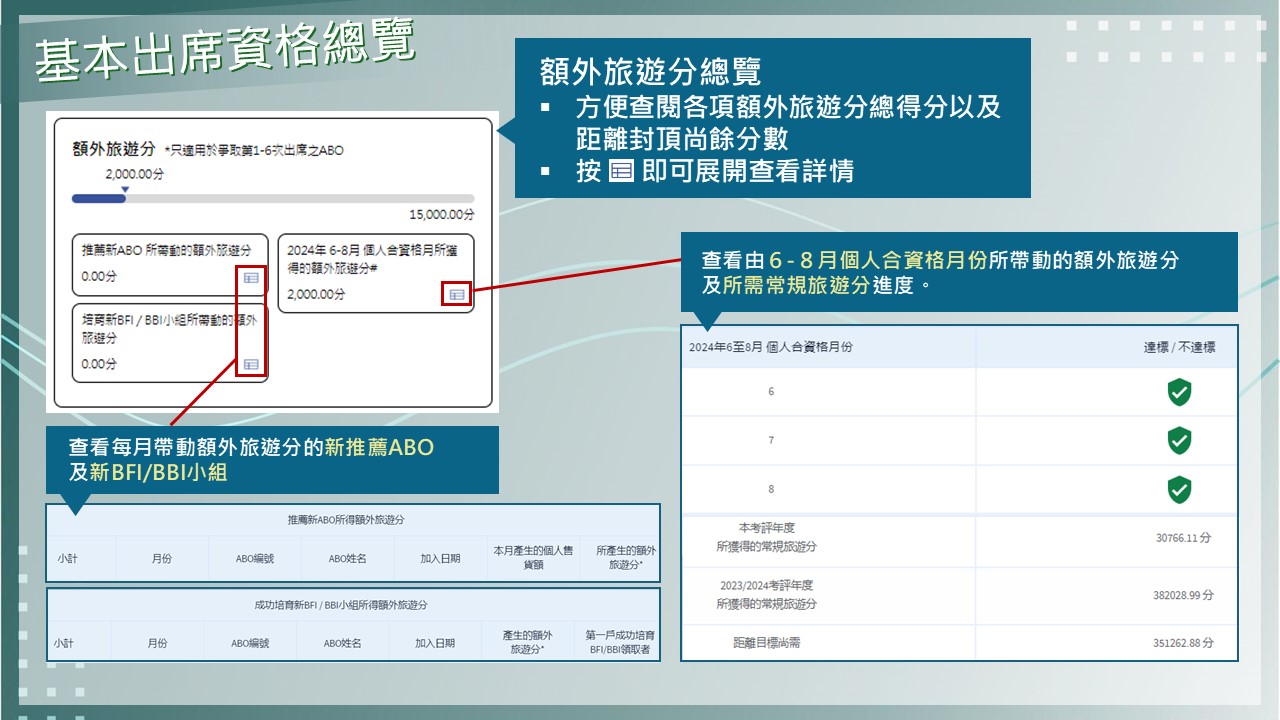Open details icon in 推薦新ABO所帶動 card
1280x720 pixels.
pyautogui.click(x=251, y=278)
